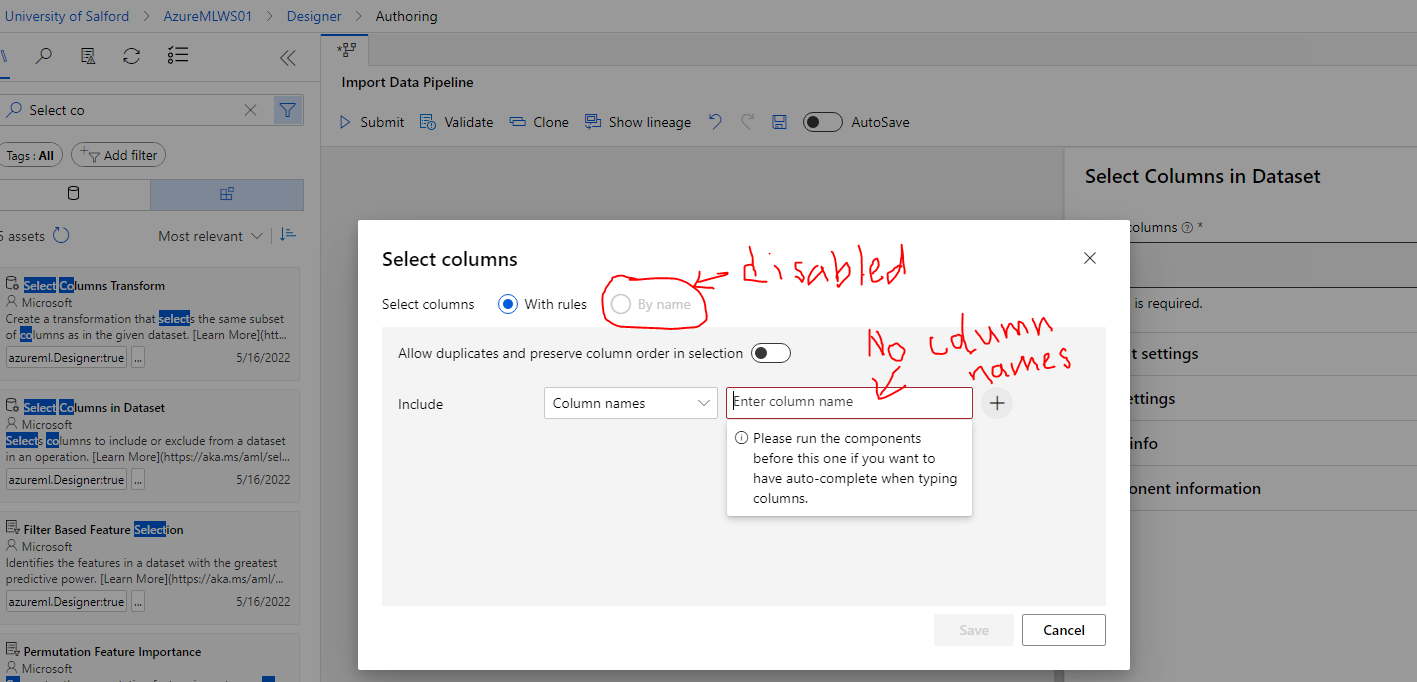Click the Enter column name field
1417x682 pixels.
[x=849, y=402]
